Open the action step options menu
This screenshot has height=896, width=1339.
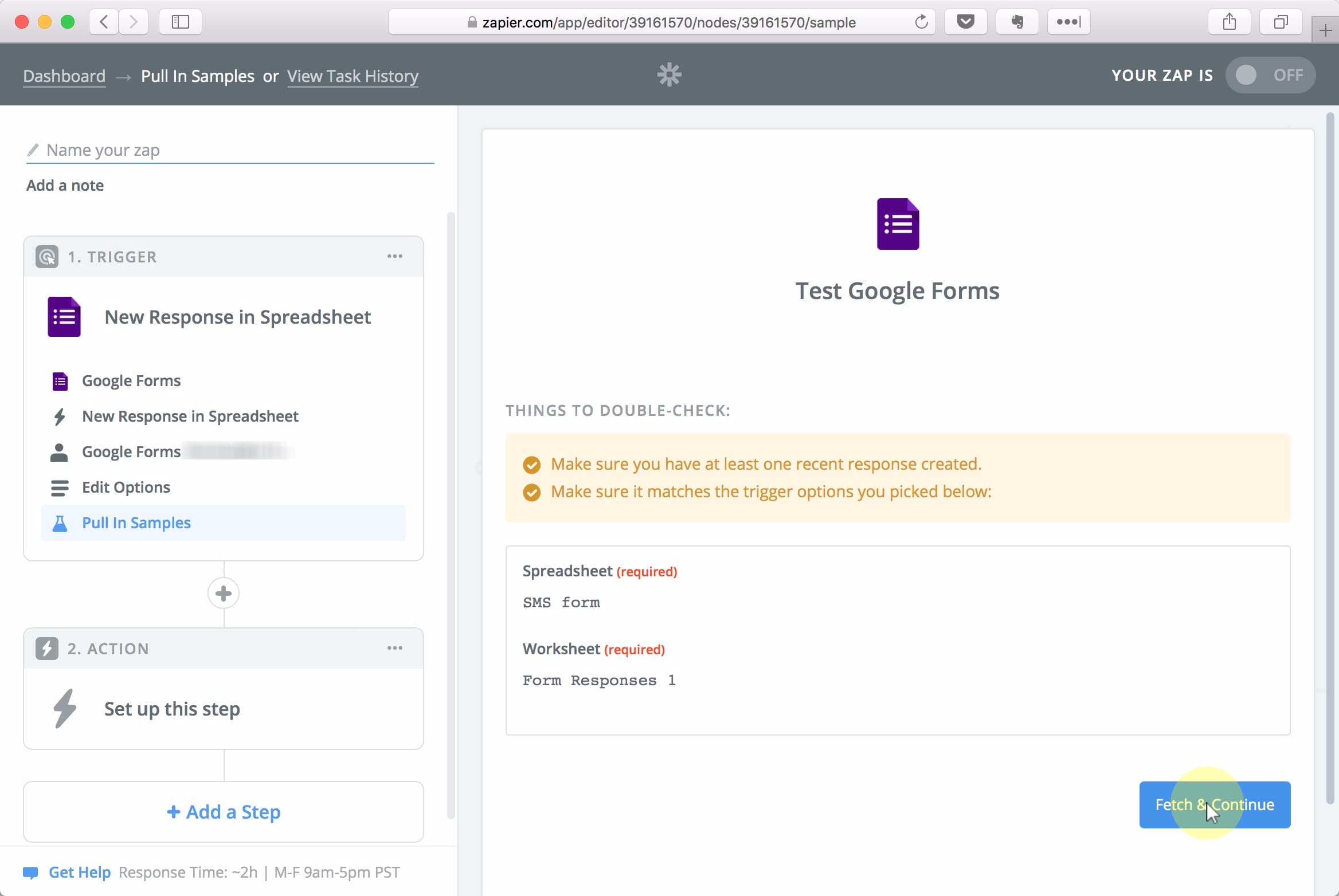(394, 648)
